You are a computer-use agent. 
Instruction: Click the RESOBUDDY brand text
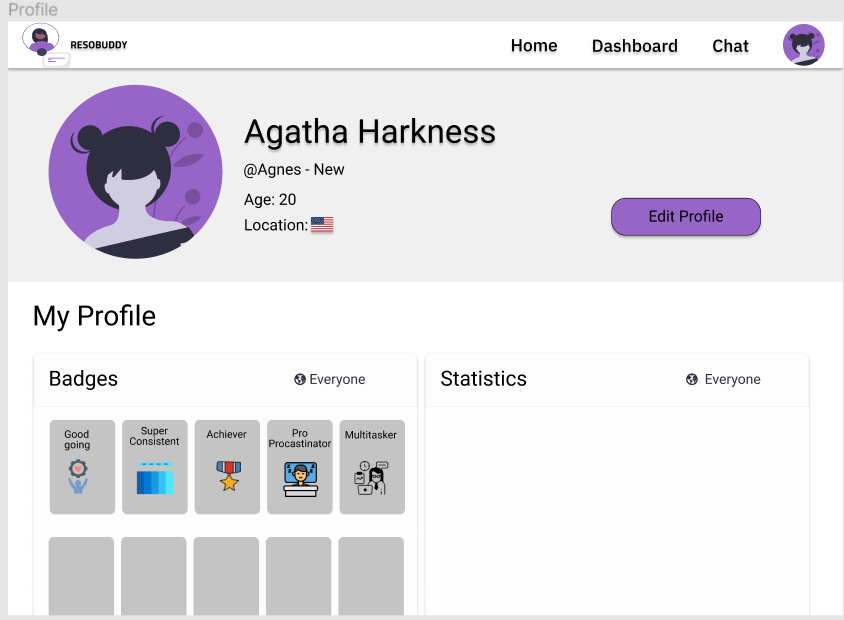coord(99,45)
